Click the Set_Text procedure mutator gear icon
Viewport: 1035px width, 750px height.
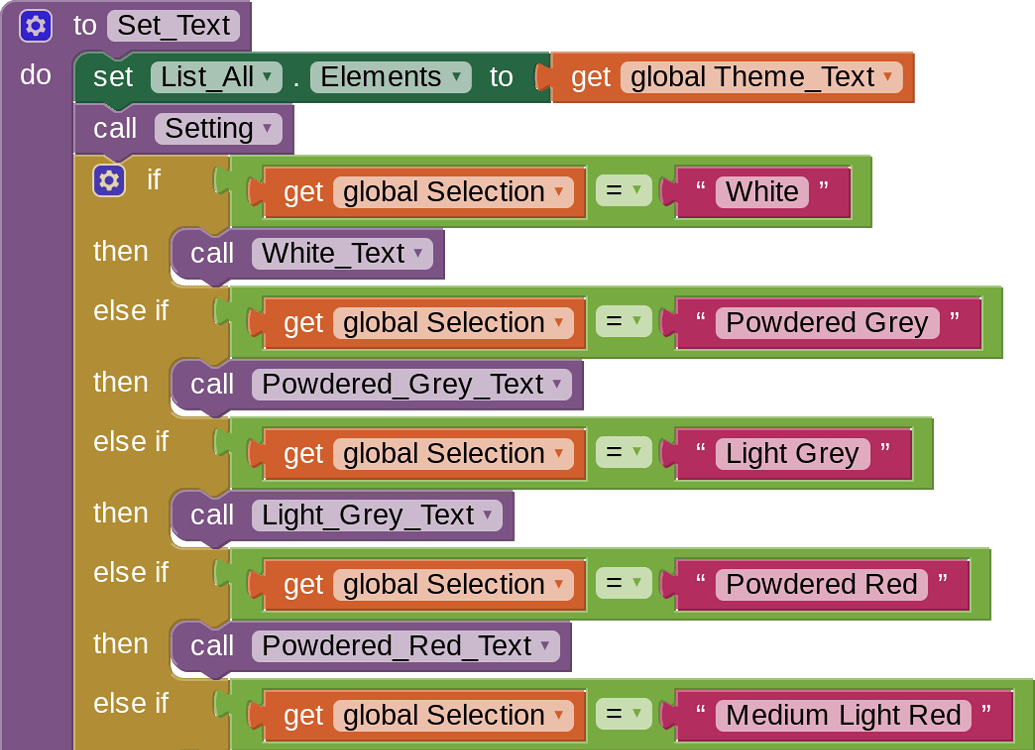(x=36, y=26)
